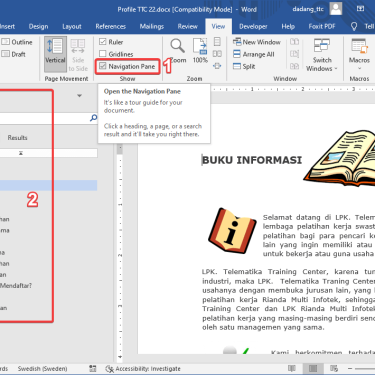
Task: Click Arrange All windows
Action: [254, 54]
